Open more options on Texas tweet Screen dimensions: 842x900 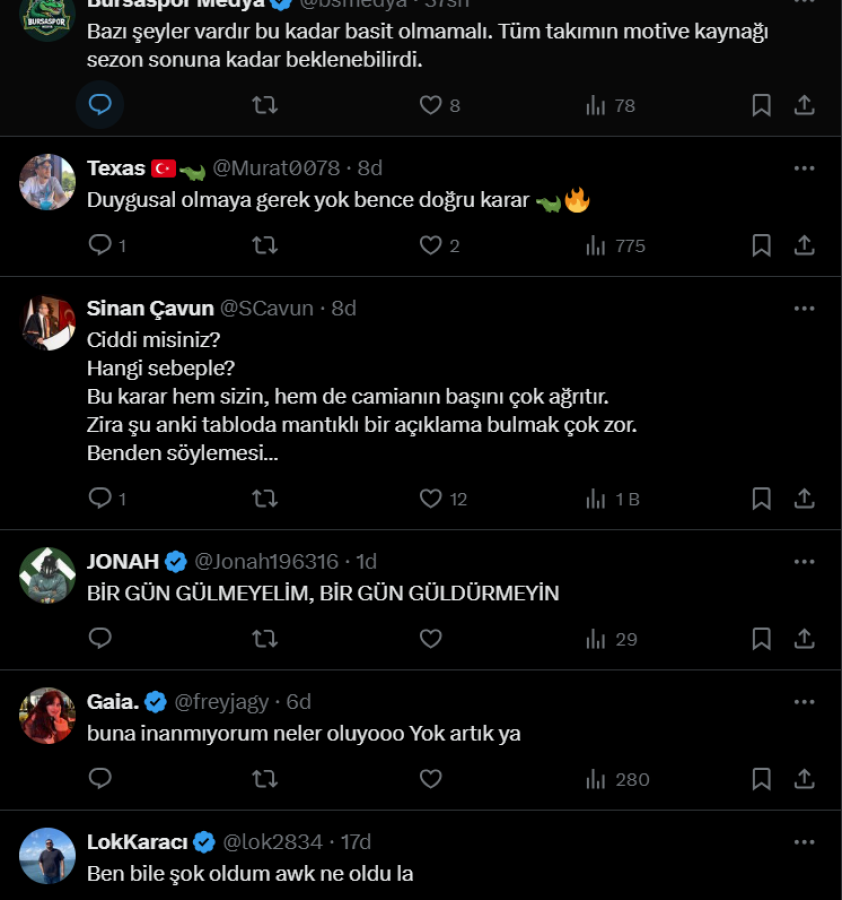[x=804, y=168]
